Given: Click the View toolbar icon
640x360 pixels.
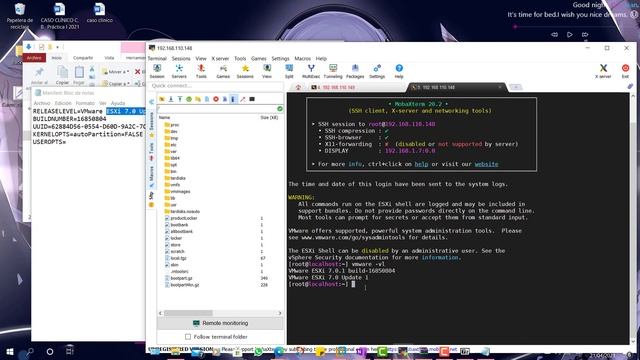Looking at the screenshot, I should coord(267,71).
